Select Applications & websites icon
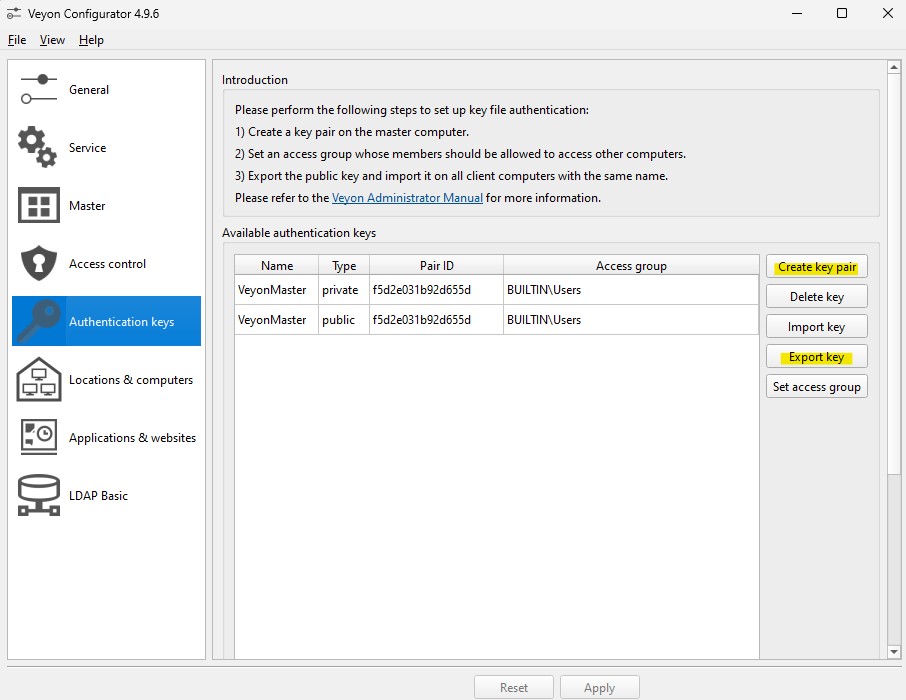Viewport: 906px width, 700px height. pos(39,437)
